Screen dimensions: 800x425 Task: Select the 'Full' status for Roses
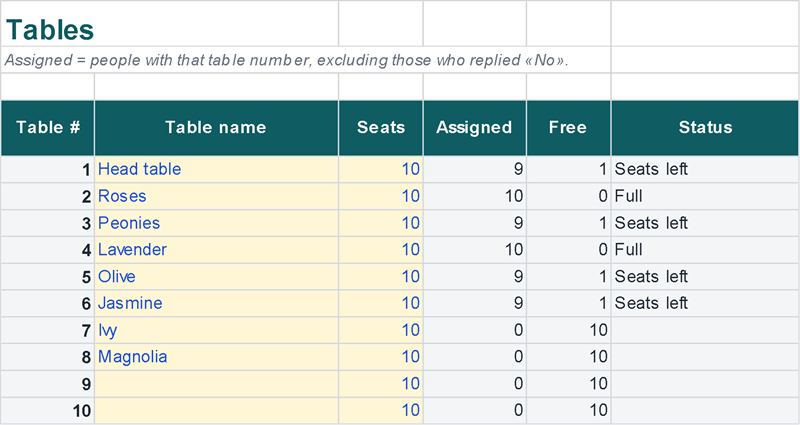705,196
